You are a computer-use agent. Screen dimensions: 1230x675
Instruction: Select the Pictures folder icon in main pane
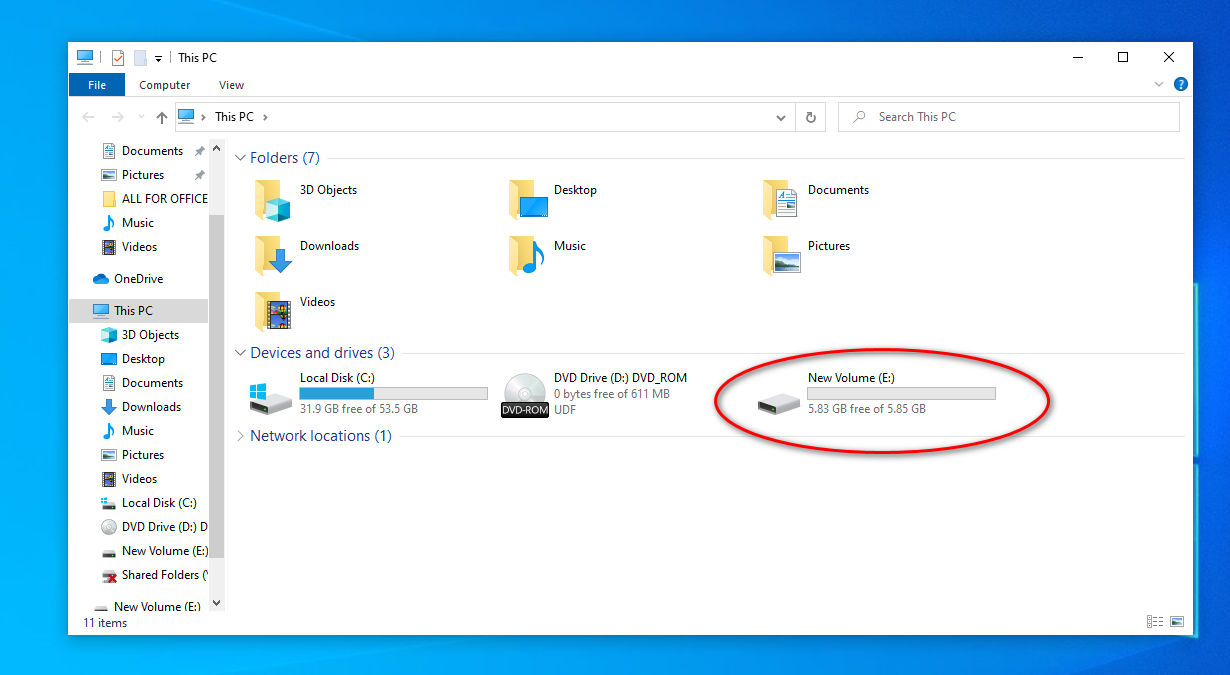pyautogui.click(x=782, y=256)
